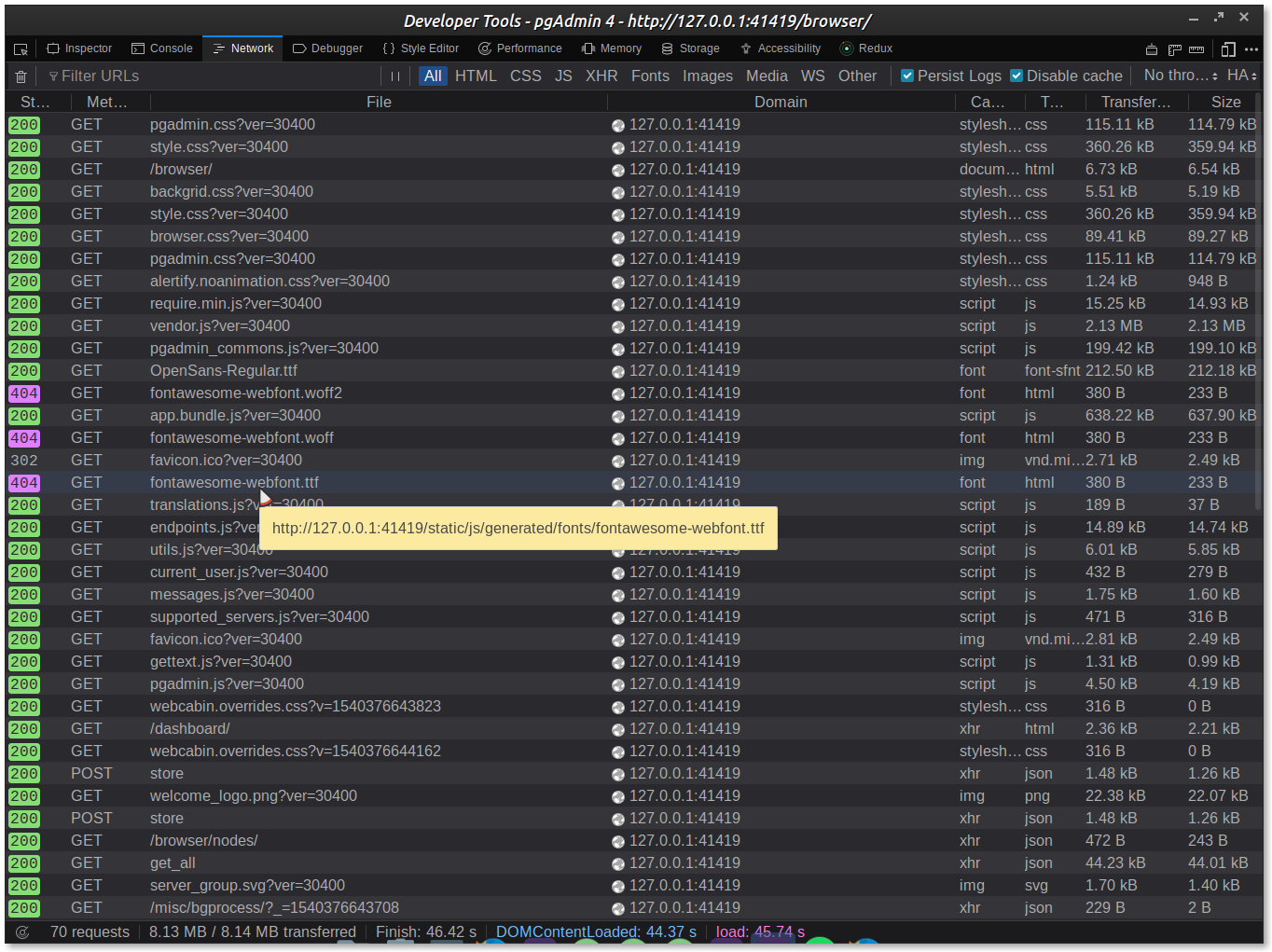
Task: Open the No throttling dropdown
Action: pos(1181,76)
